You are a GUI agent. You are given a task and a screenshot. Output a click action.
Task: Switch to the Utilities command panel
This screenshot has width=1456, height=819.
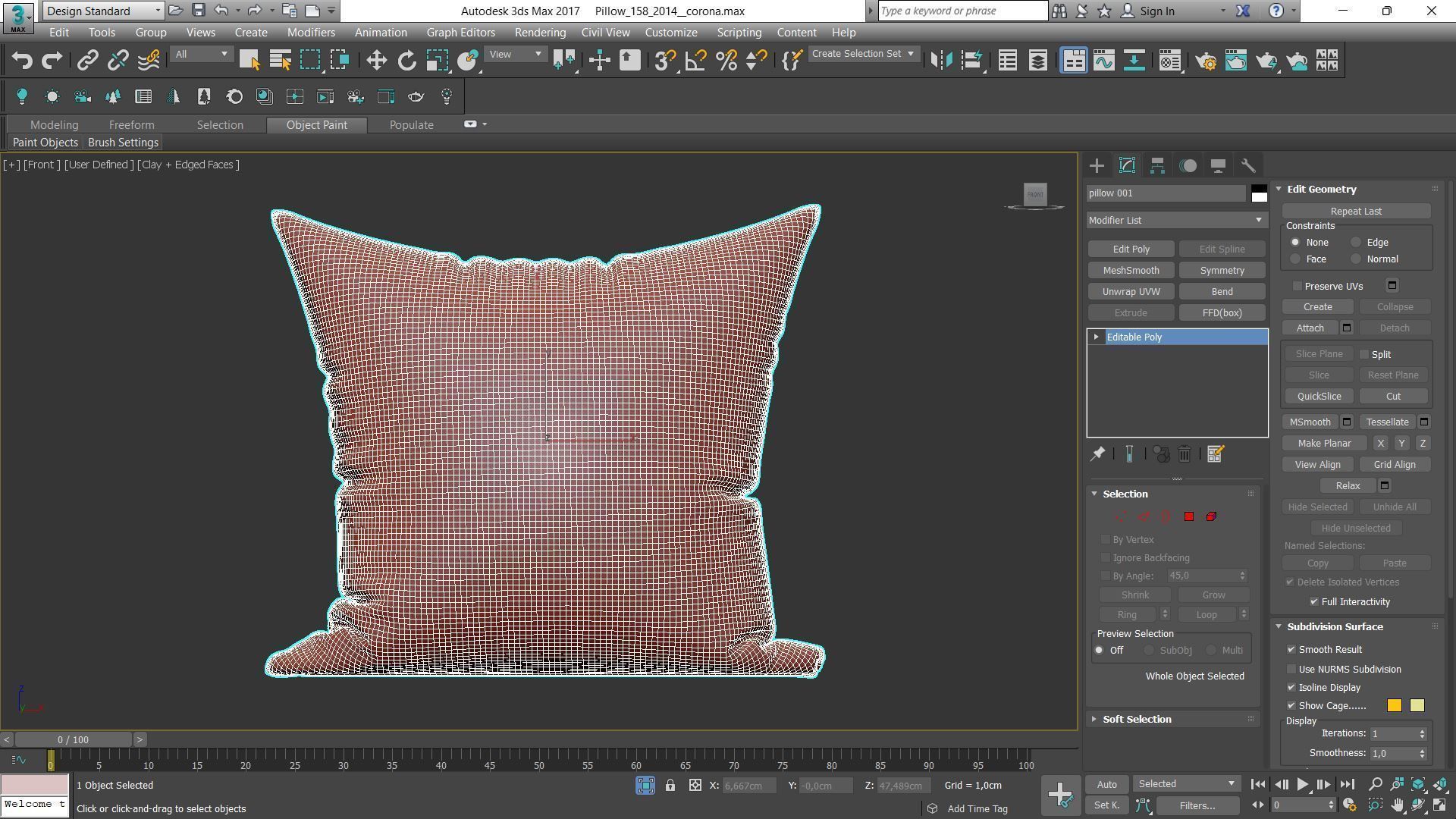click(1248, 165)
